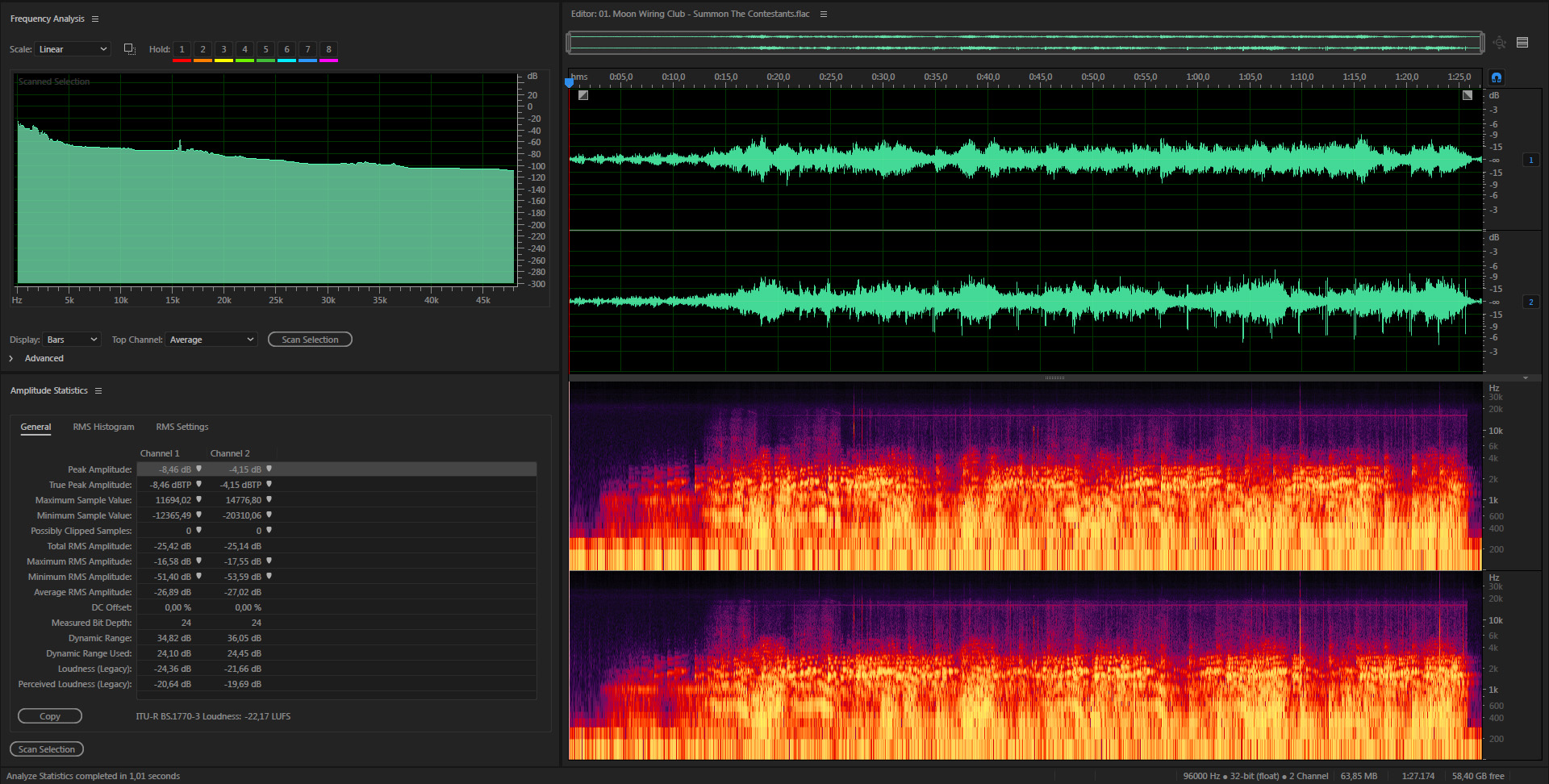Expand the Advanced section
This screenshot has height=784, width=1549.
click(11, 358)
